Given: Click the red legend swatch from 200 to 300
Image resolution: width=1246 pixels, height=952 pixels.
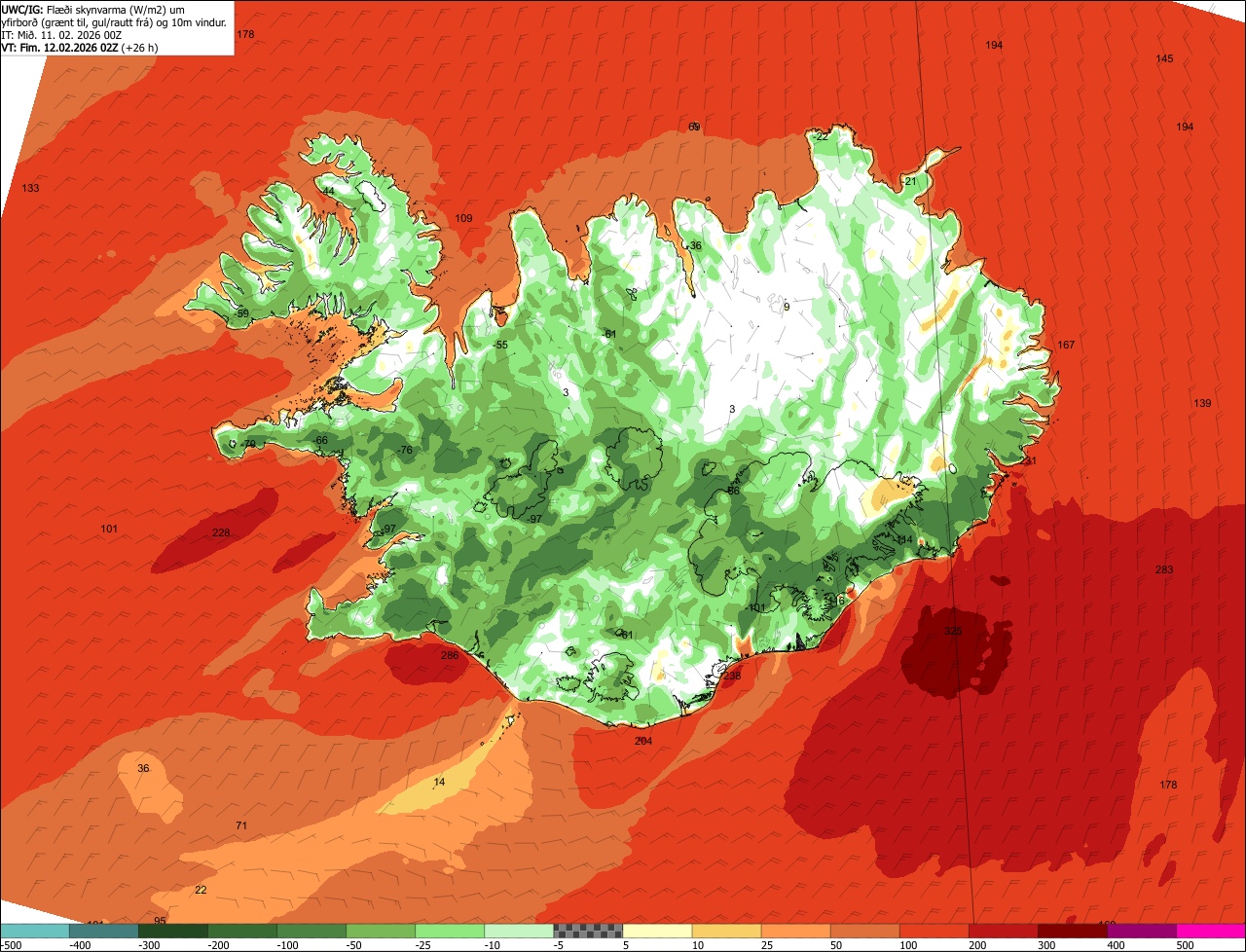Looking at the screenshot, I should 1003,931.
